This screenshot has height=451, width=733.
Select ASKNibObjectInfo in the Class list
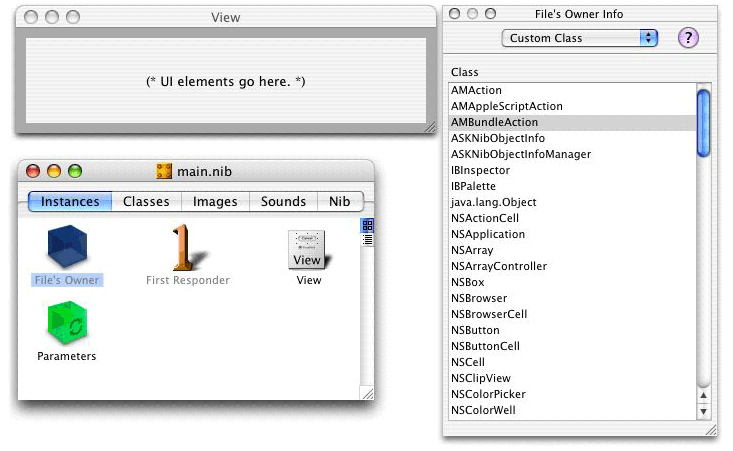pos(572,138)
